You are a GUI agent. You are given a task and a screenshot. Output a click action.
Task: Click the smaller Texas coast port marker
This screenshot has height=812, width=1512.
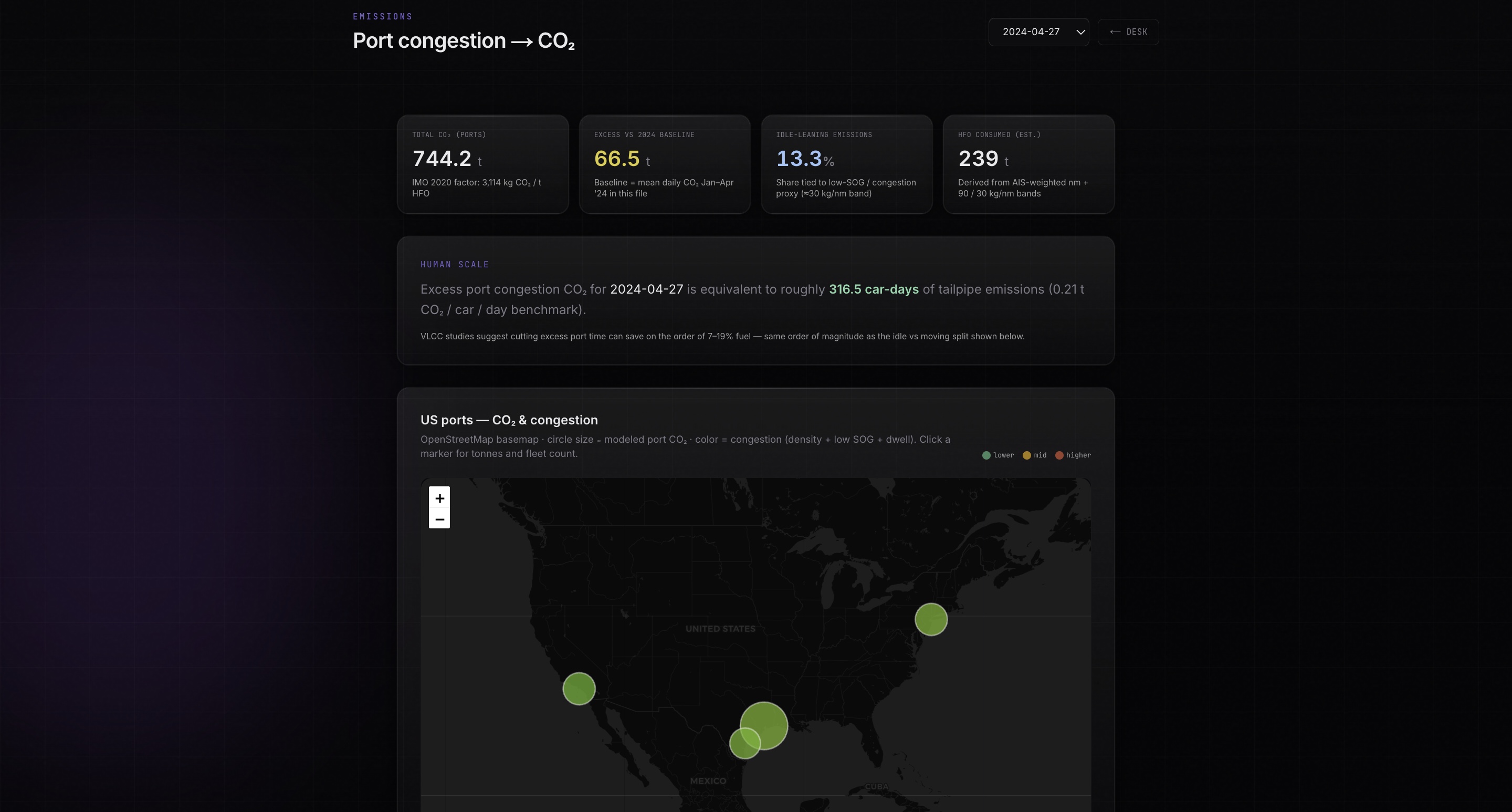click(741, 747)
